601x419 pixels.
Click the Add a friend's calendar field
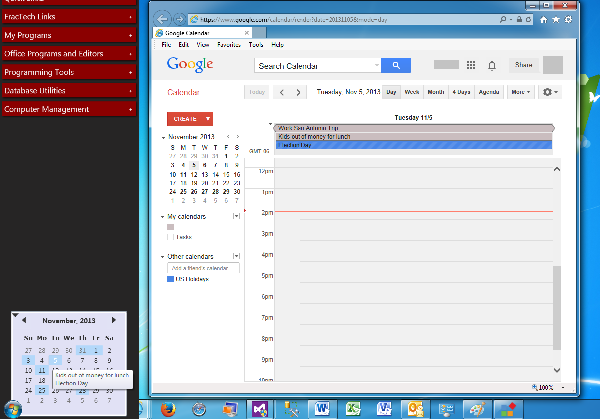(x=204, y=268)
